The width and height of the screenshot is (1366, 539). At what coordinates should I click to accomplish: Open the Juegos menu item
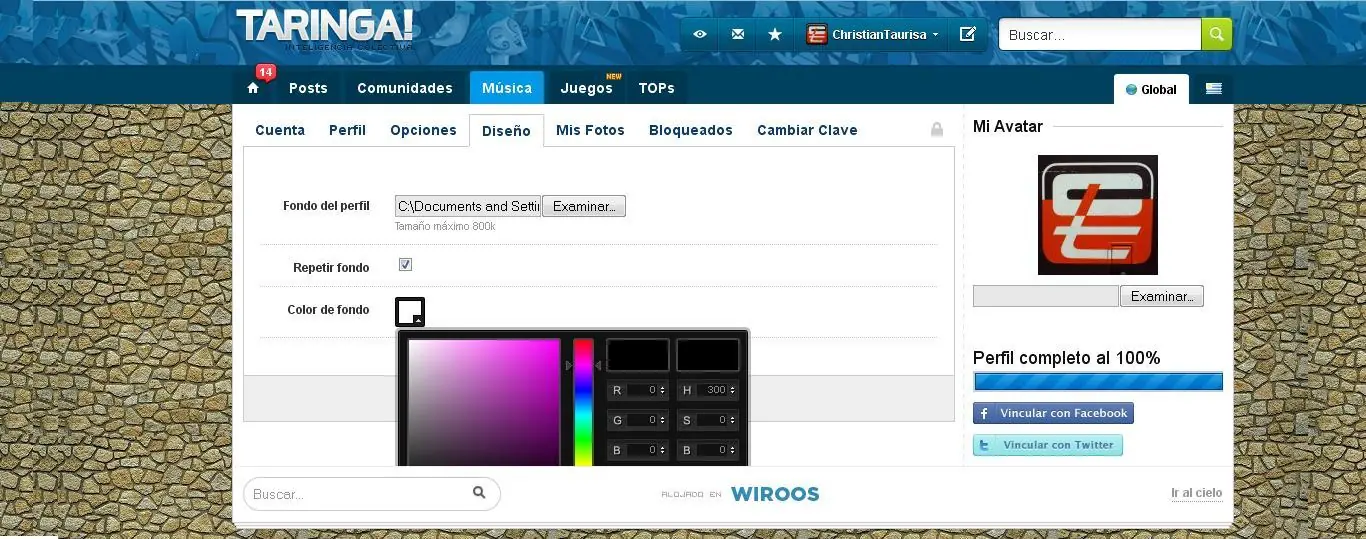[x=587, y=88]
